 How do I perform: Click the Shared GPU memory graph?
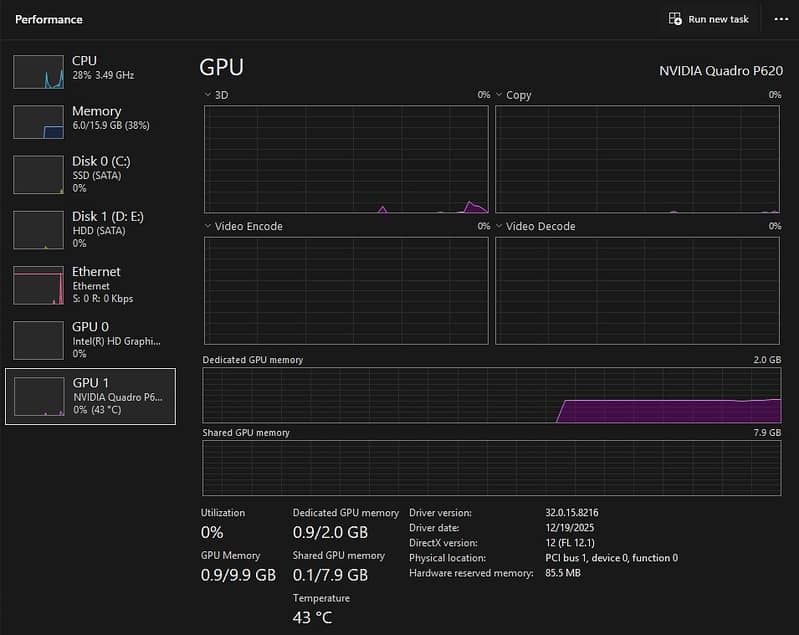point(492,468)
